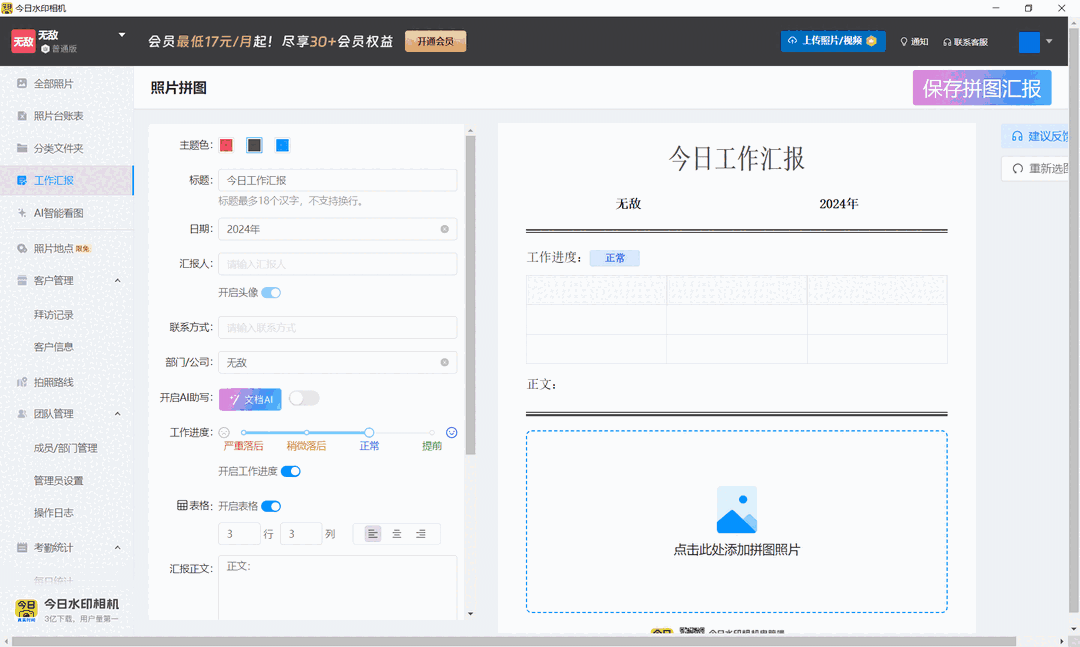Collapse the 团队管理 sidebar section

coord(117,414)
